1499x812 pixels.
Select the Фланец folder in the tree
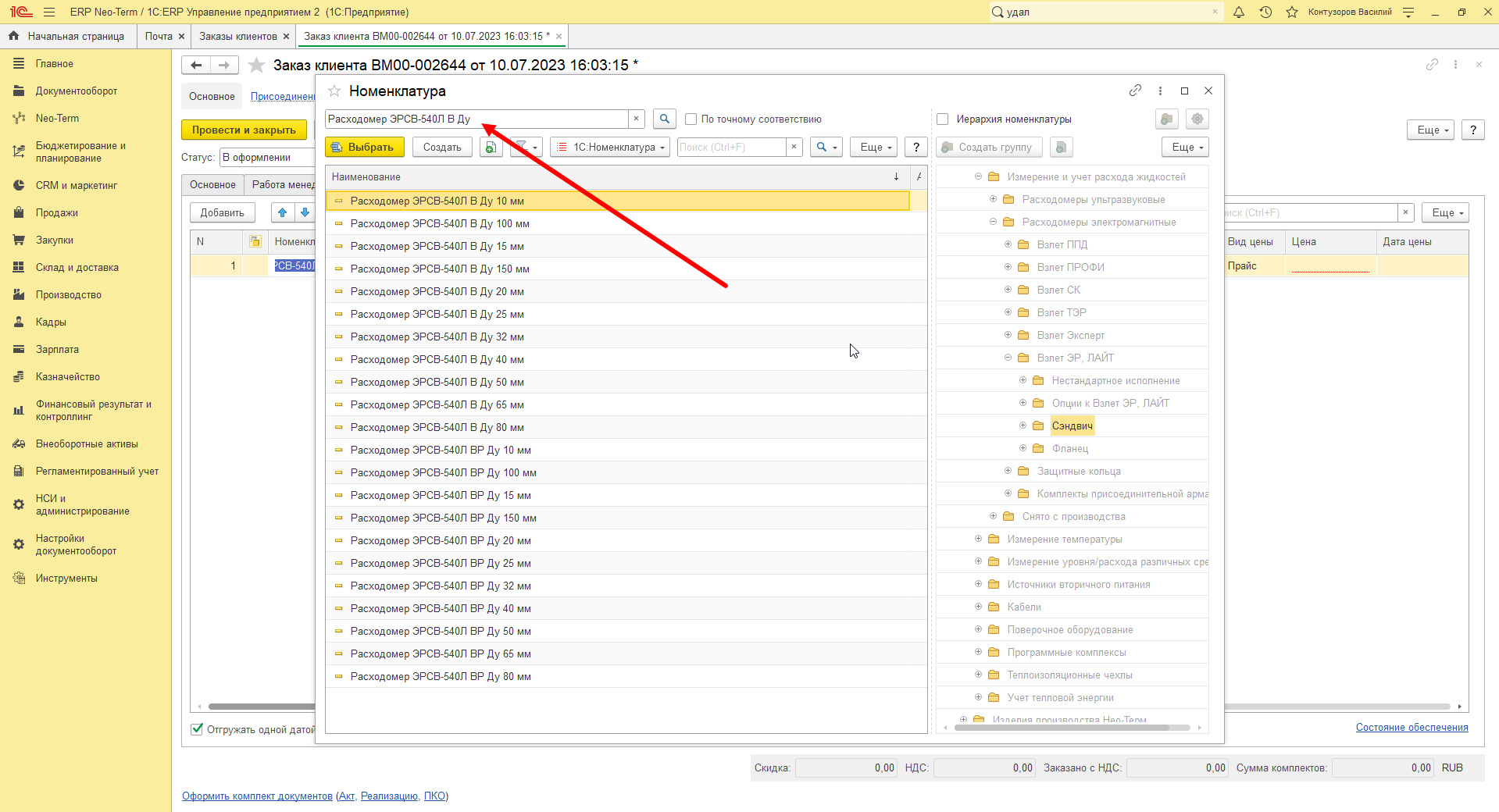[x=1069, y=448]
